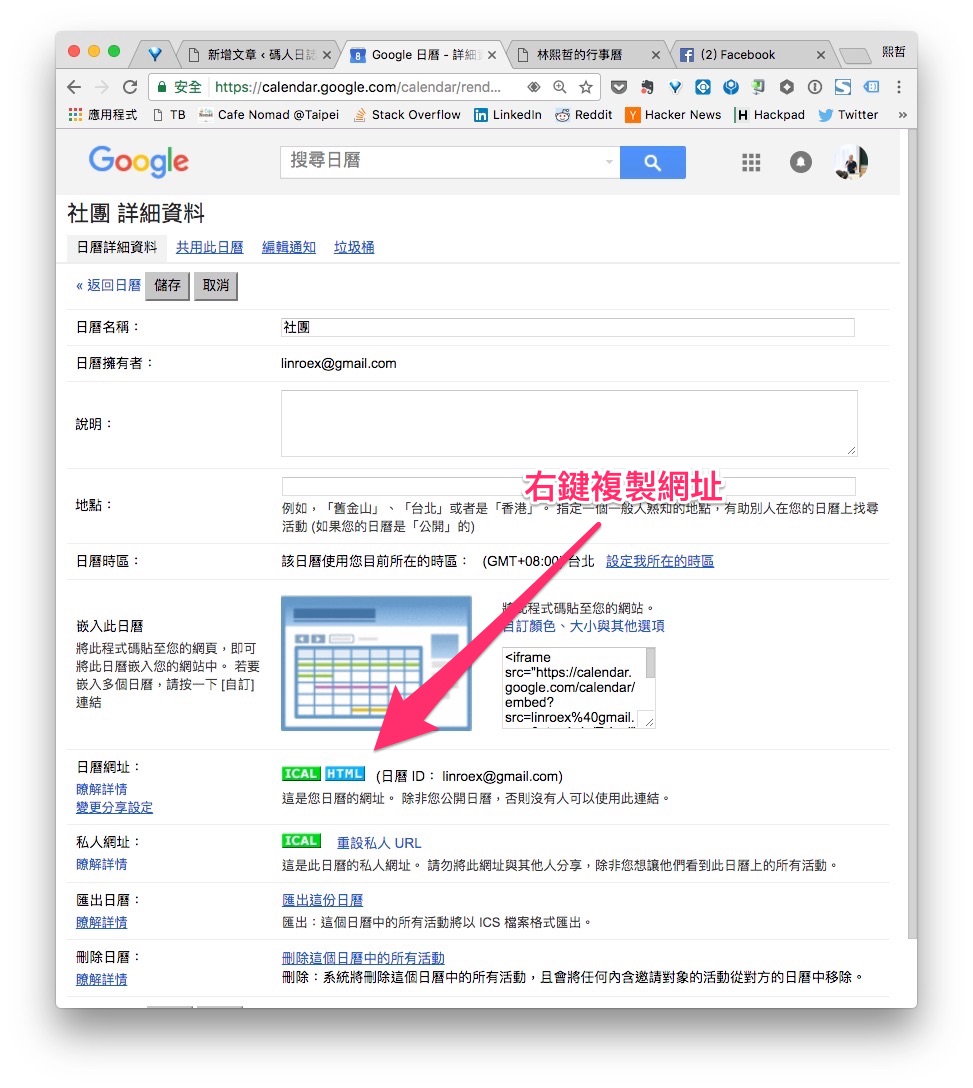Click the 重設私人 URL link
973x1088 pixels.
coord(379,842)
